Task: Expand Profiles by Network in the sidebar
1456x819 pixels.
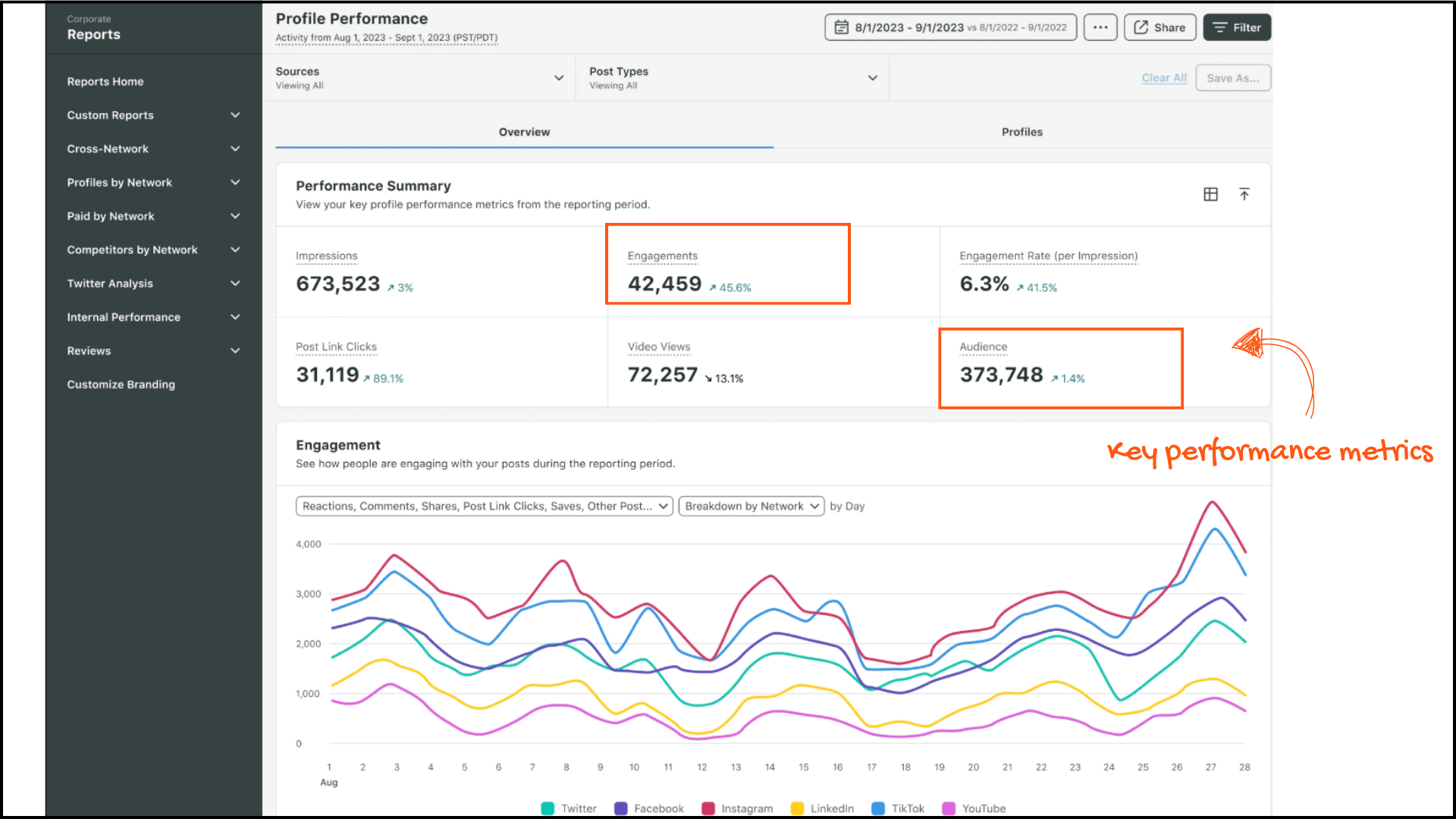Action: click(x=152, y=182)
